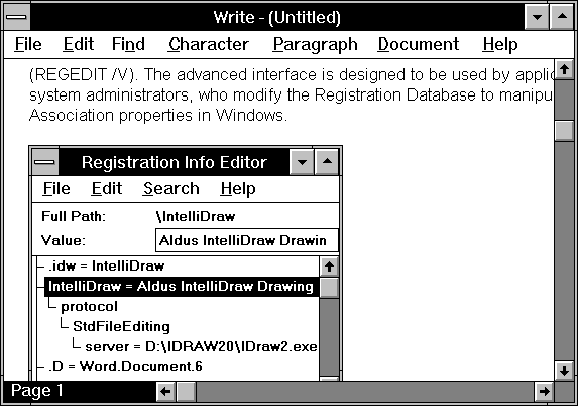Open Registration Info Editor control-menu box
The height and width of the screenshot is (406, 578).
point(45,162)
